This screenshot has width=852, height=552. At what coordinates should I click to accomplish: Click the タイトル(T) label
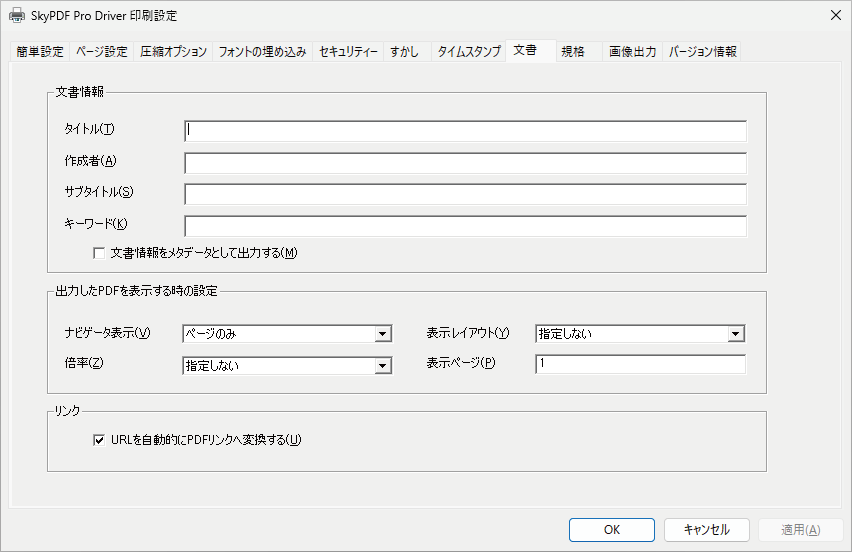coord(90,129)
